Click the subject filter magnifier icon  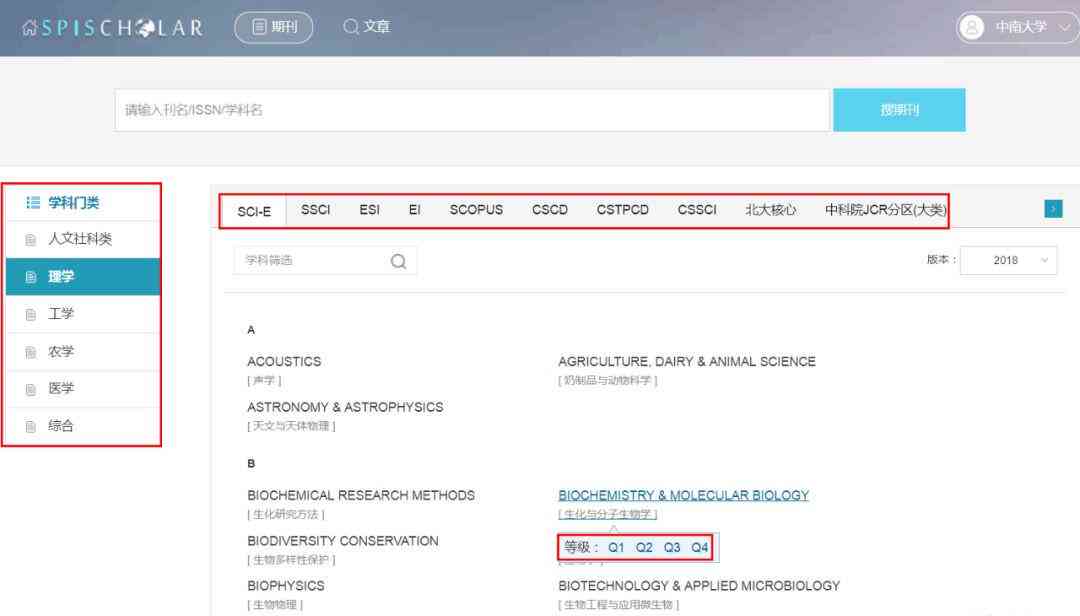pyautogui.click(x=398, y=261)
